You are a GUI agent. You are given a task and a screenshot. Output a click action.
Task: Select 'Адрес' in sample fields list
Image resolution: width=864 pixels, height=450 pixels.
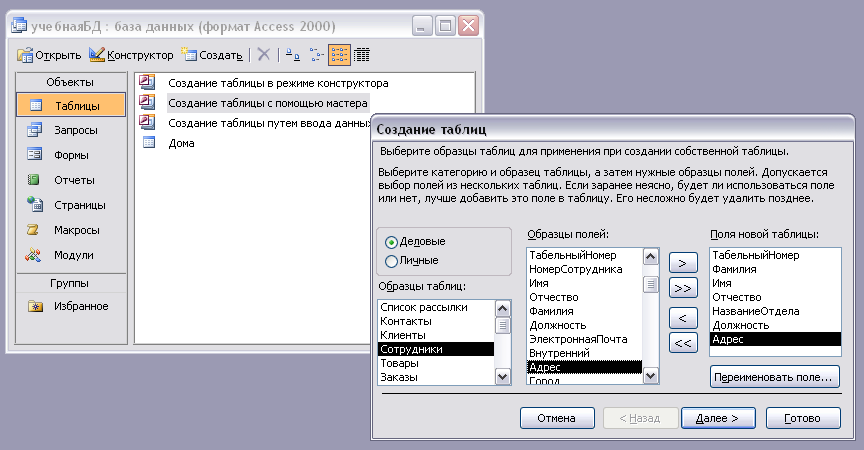pos(585,367)
